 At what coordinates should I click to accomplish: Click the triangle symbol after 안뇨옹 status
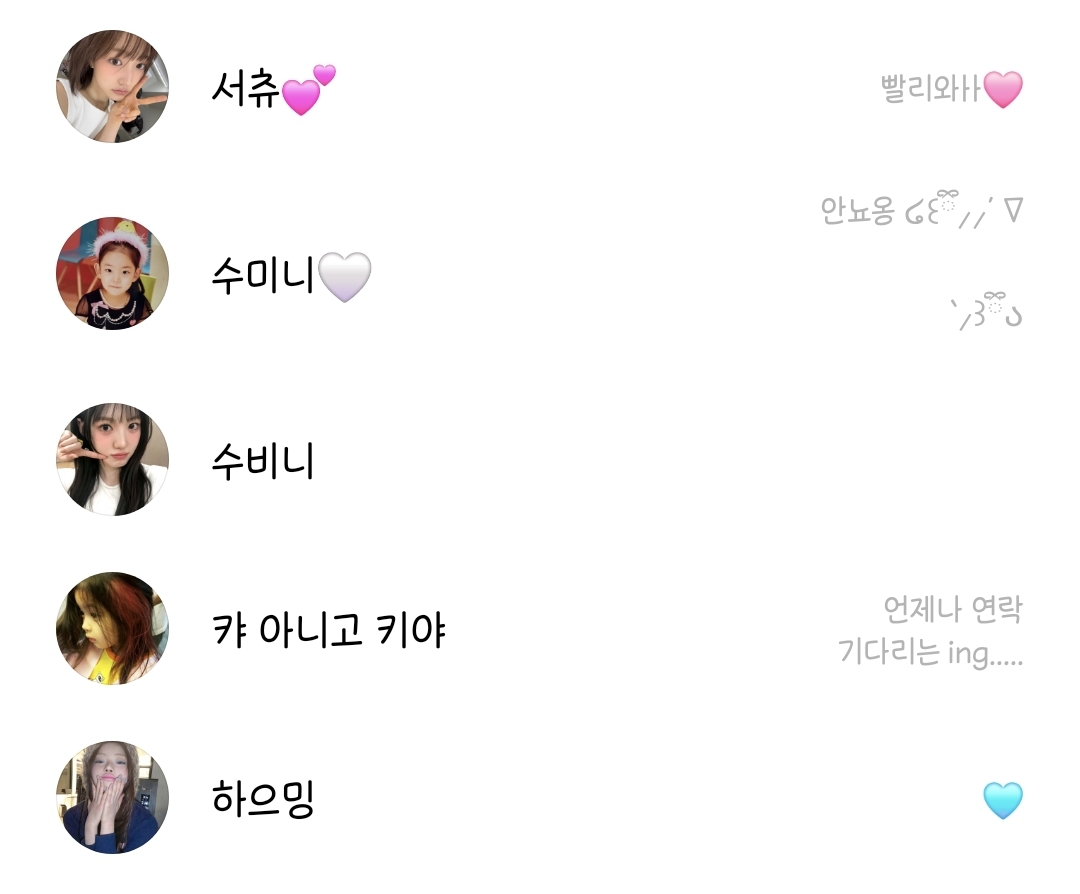click(x=1013, y=209)
